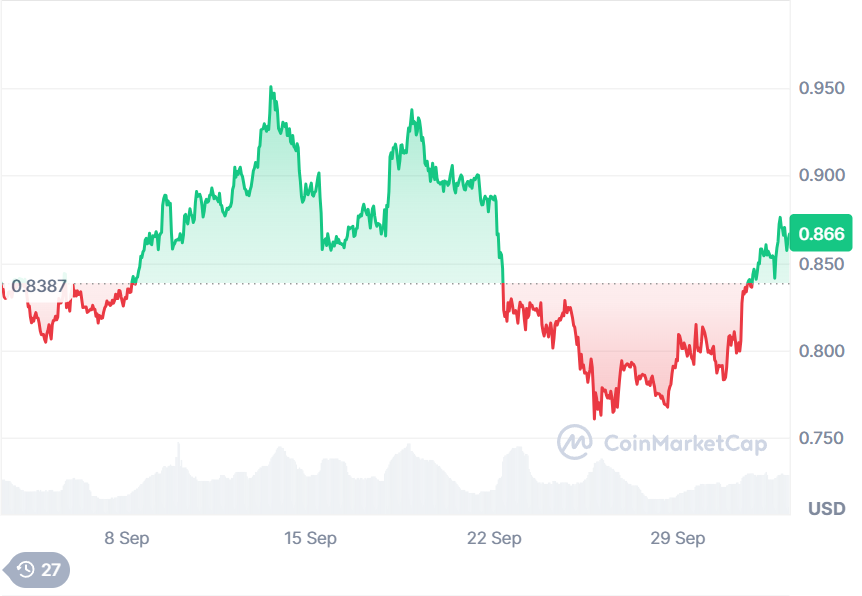This screenshot has height=596, width=862.
Task: Select the 15 Sep date label
Action: pos(310,538)
